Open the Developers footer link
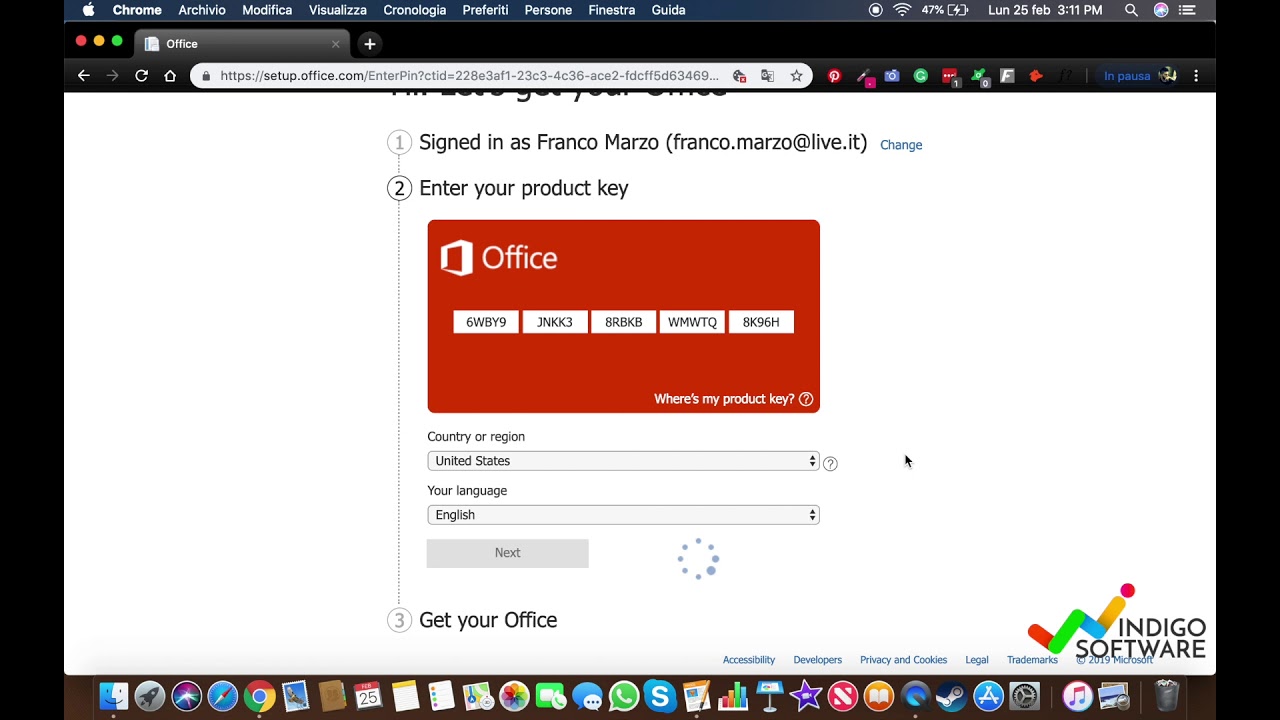1280x720 pixels. pos(817,660)
